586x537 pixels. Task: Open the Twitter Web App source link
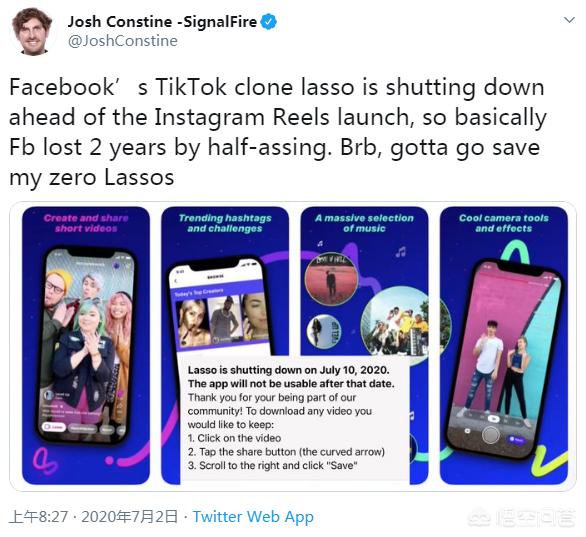click(253, 517)
